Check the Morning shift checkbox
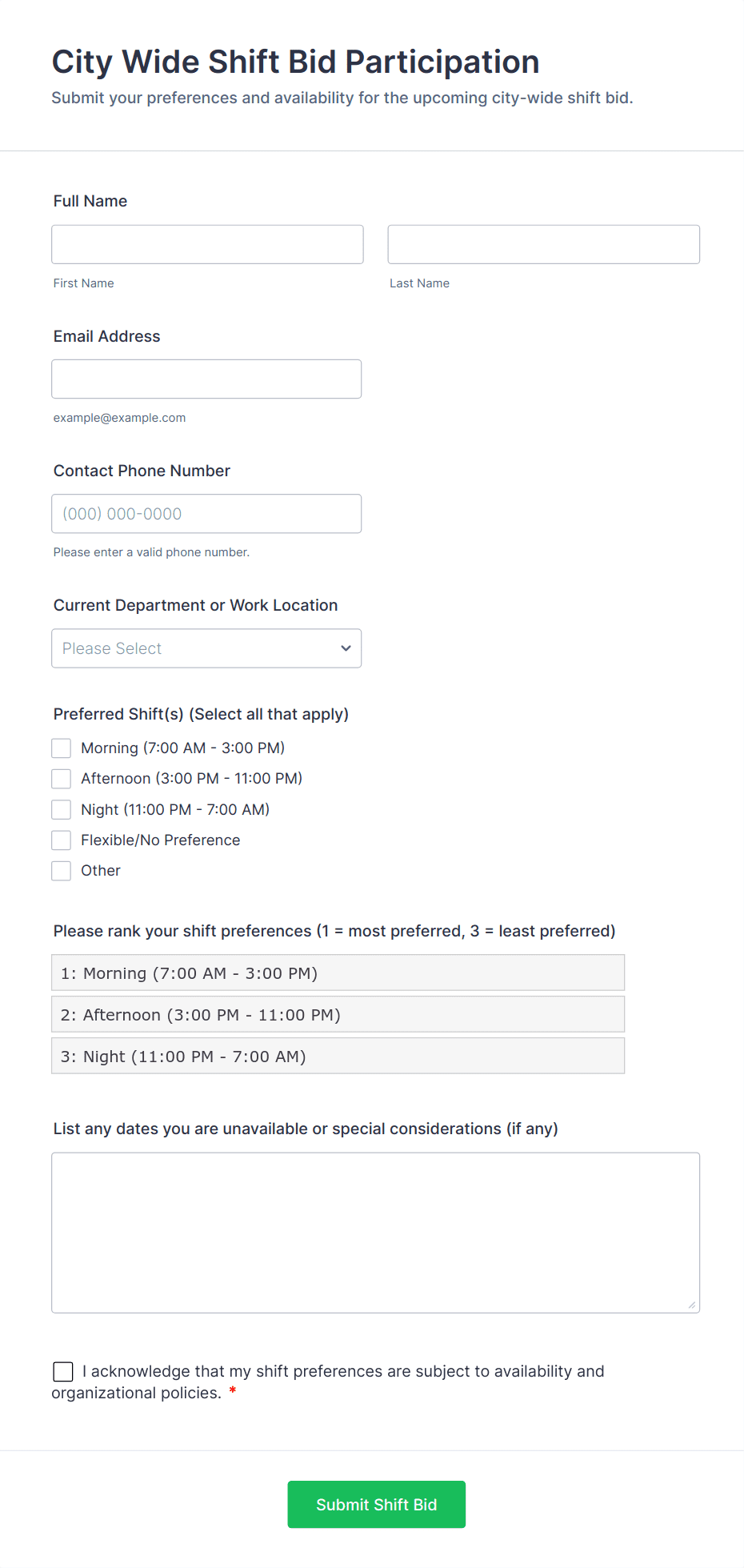 tap(62, 748)
